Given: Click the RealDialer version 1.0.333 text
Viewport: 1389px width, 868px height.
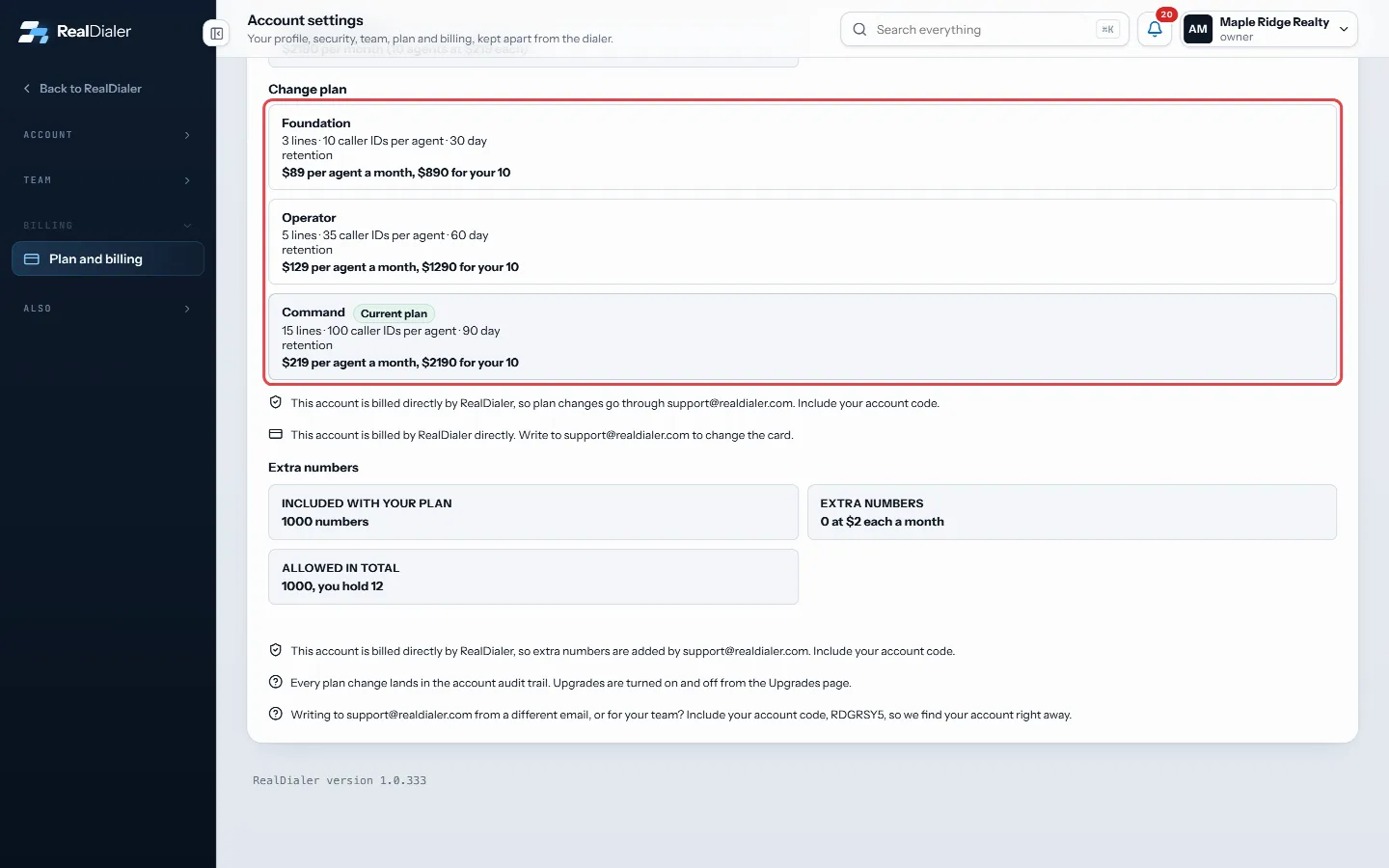Looking at the screenshot, I should pyautogui.click(x=340, y=780).
